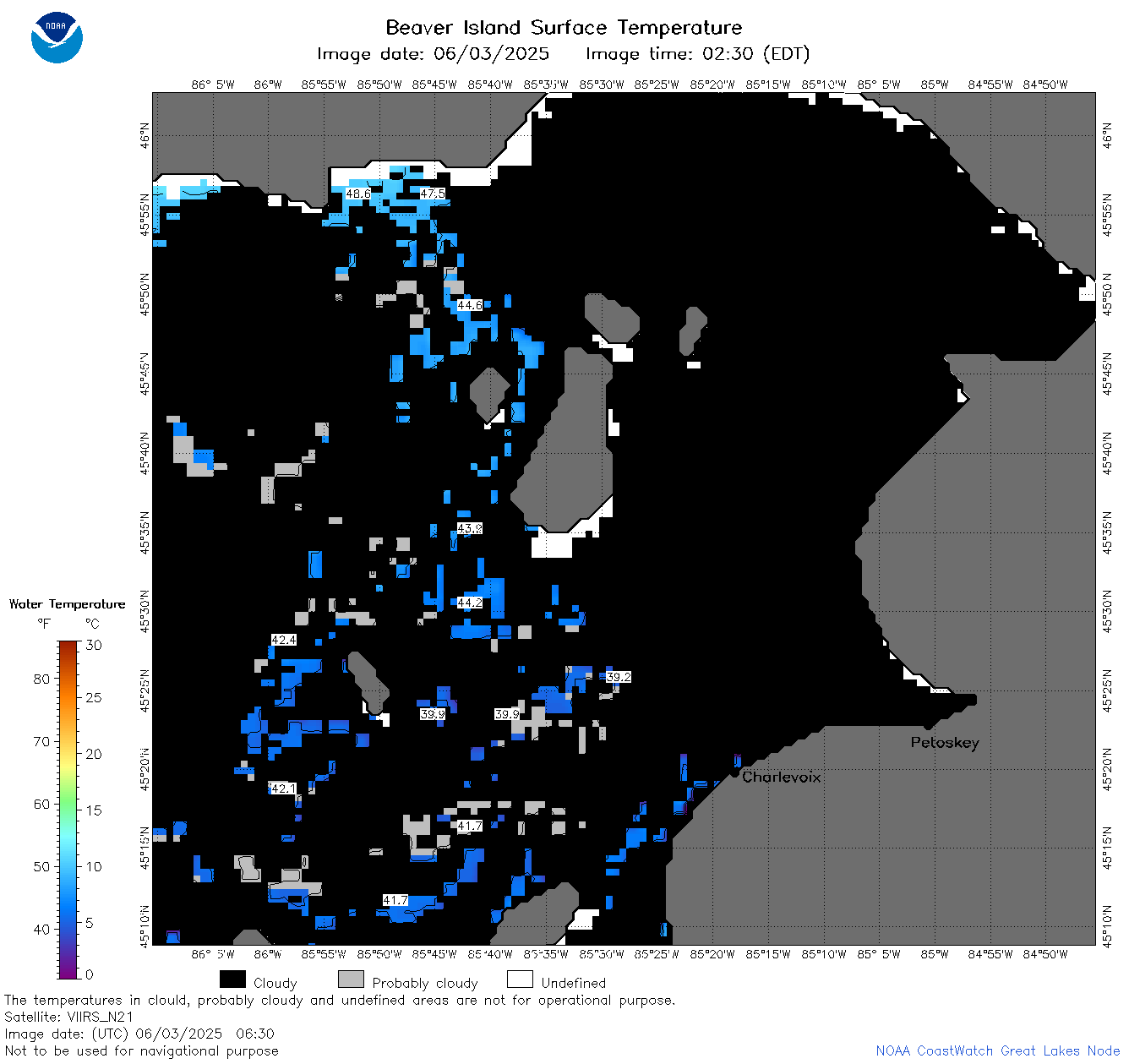The width and height of the screenshot is (1129, 1064).
Task: Click the Water Temperature legend heading
Action: pyautogui.click(x=68, y=604)
